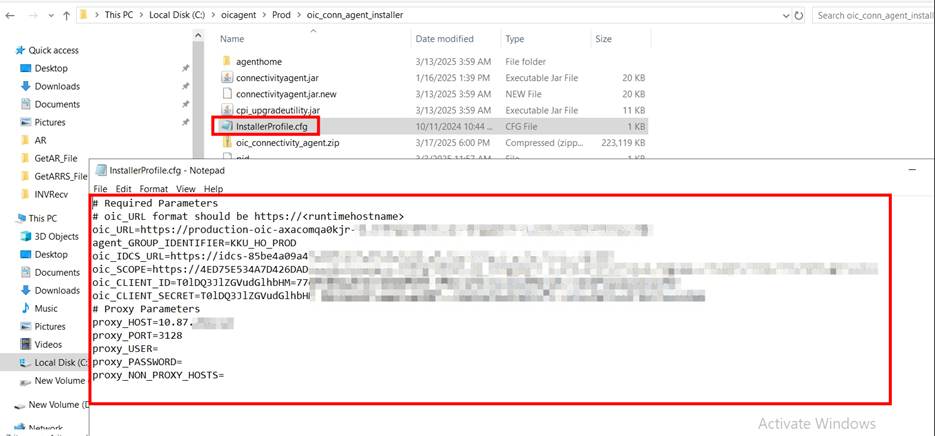935x436 pixels.
Task: Click pin icon next to Documents
Action: (185, 104)
